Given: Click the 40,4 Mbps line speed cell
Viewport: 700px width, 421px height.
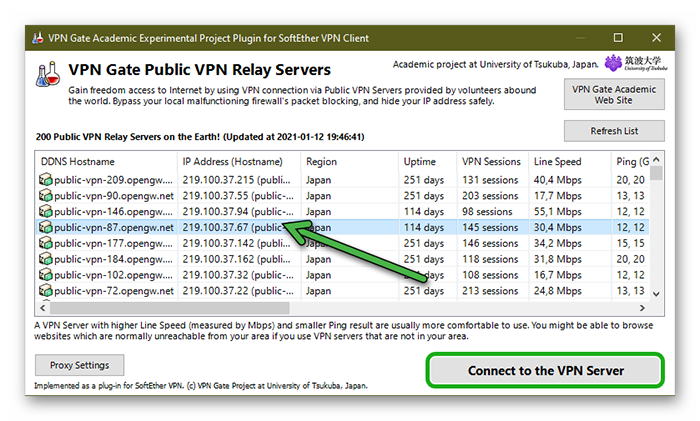Looking at the screenshot, I should coord(558,179).
